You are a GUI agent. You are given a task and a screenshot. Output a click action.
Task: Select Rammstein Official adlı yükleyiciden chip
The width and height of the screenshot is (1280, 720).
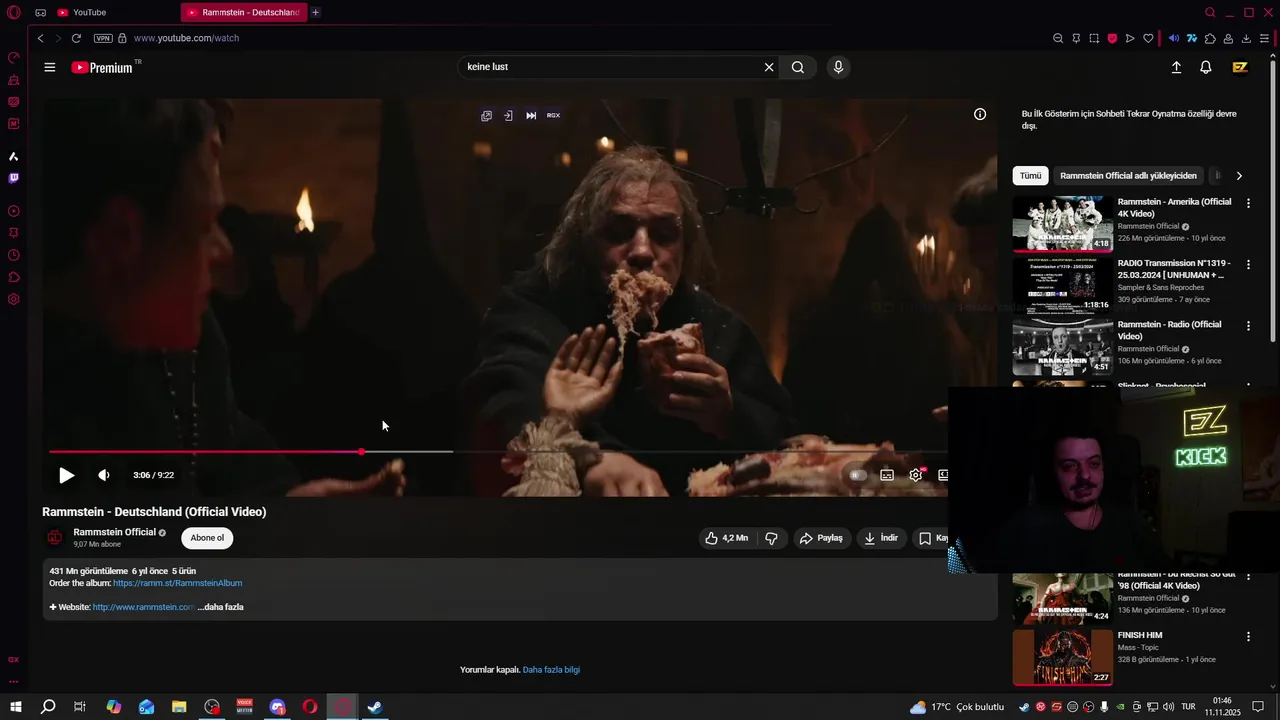click(1128, 176)
